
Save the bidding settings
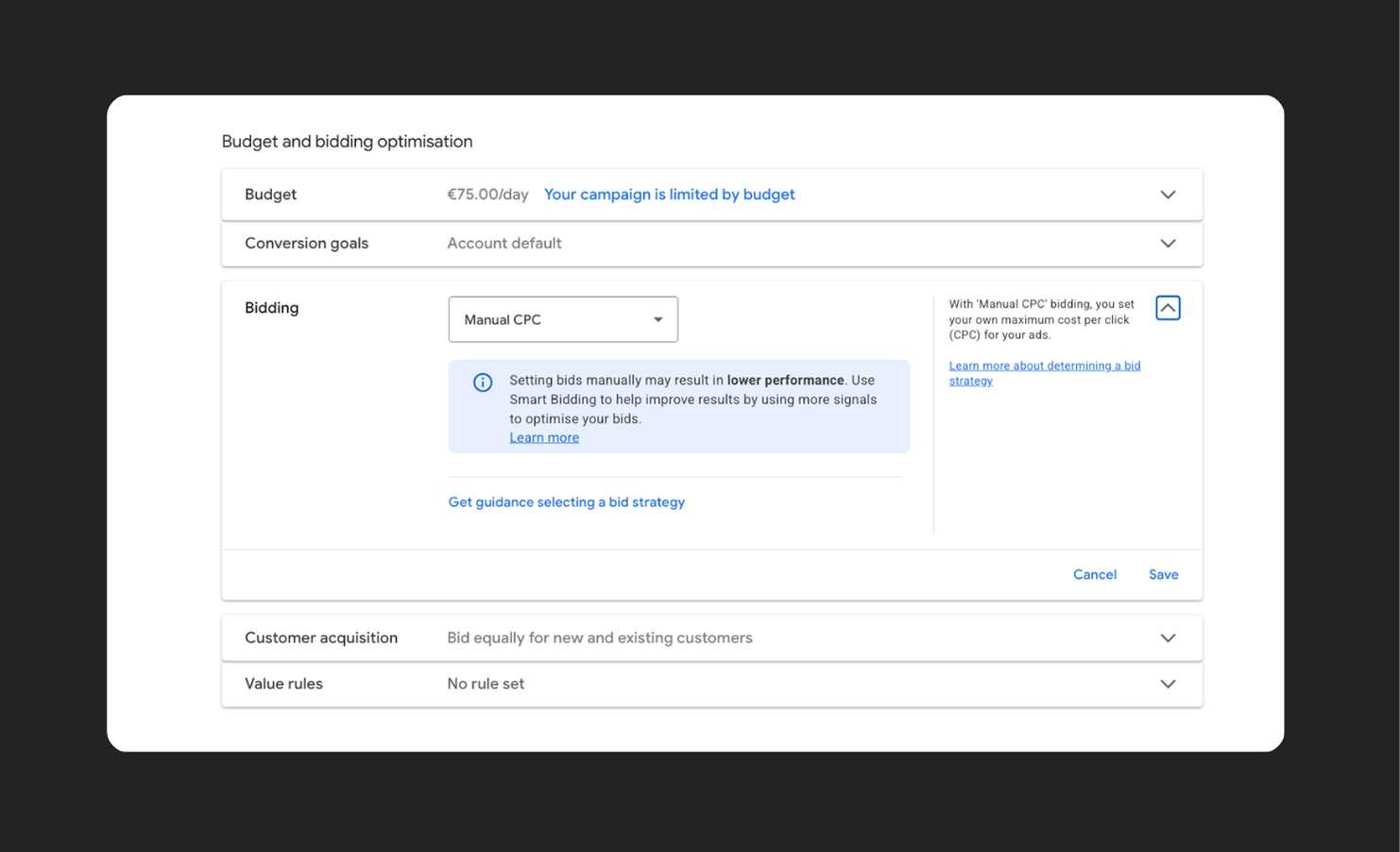1164,574
